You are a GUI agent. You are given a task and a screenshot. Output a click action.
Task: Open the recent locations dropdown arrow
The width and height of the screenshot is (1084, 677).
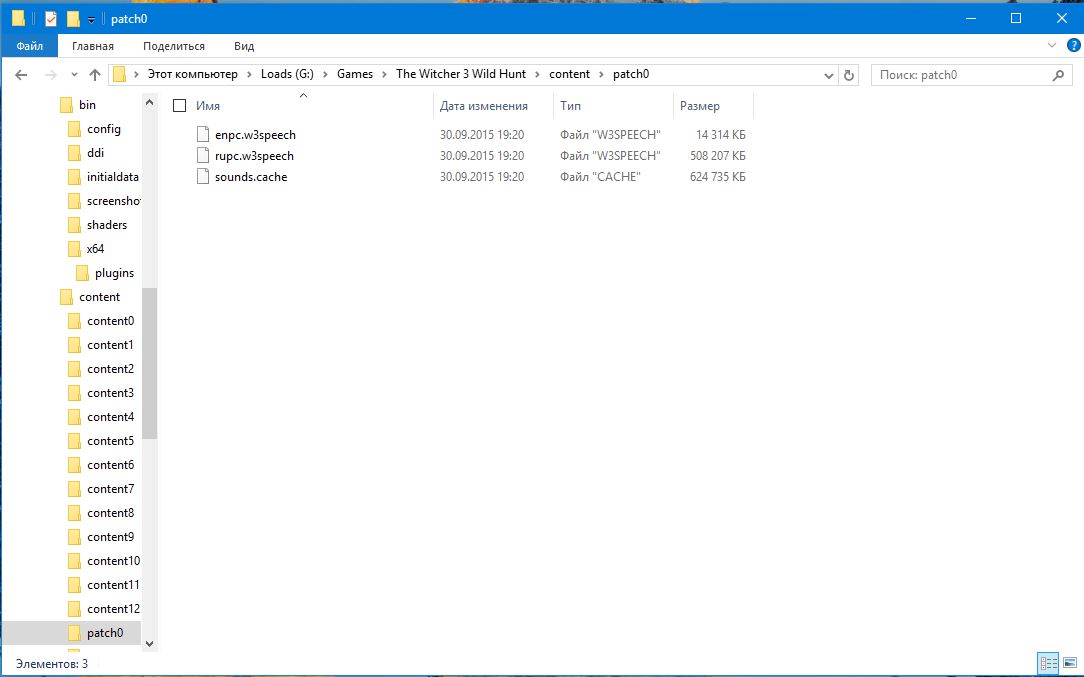tap(74, 75)
